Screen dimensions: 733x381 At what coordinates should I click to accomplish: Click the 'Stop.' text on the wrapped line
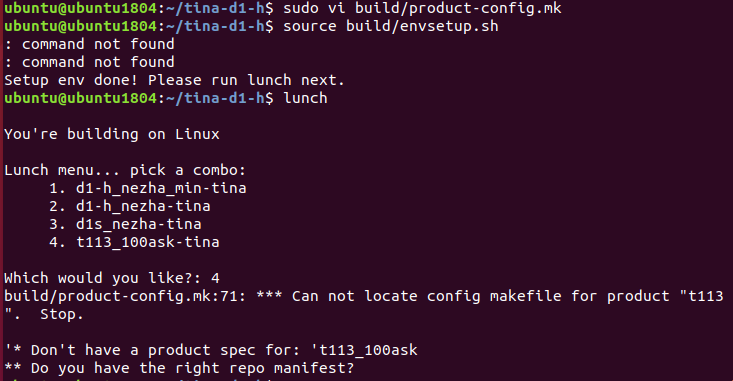[62, 314]
